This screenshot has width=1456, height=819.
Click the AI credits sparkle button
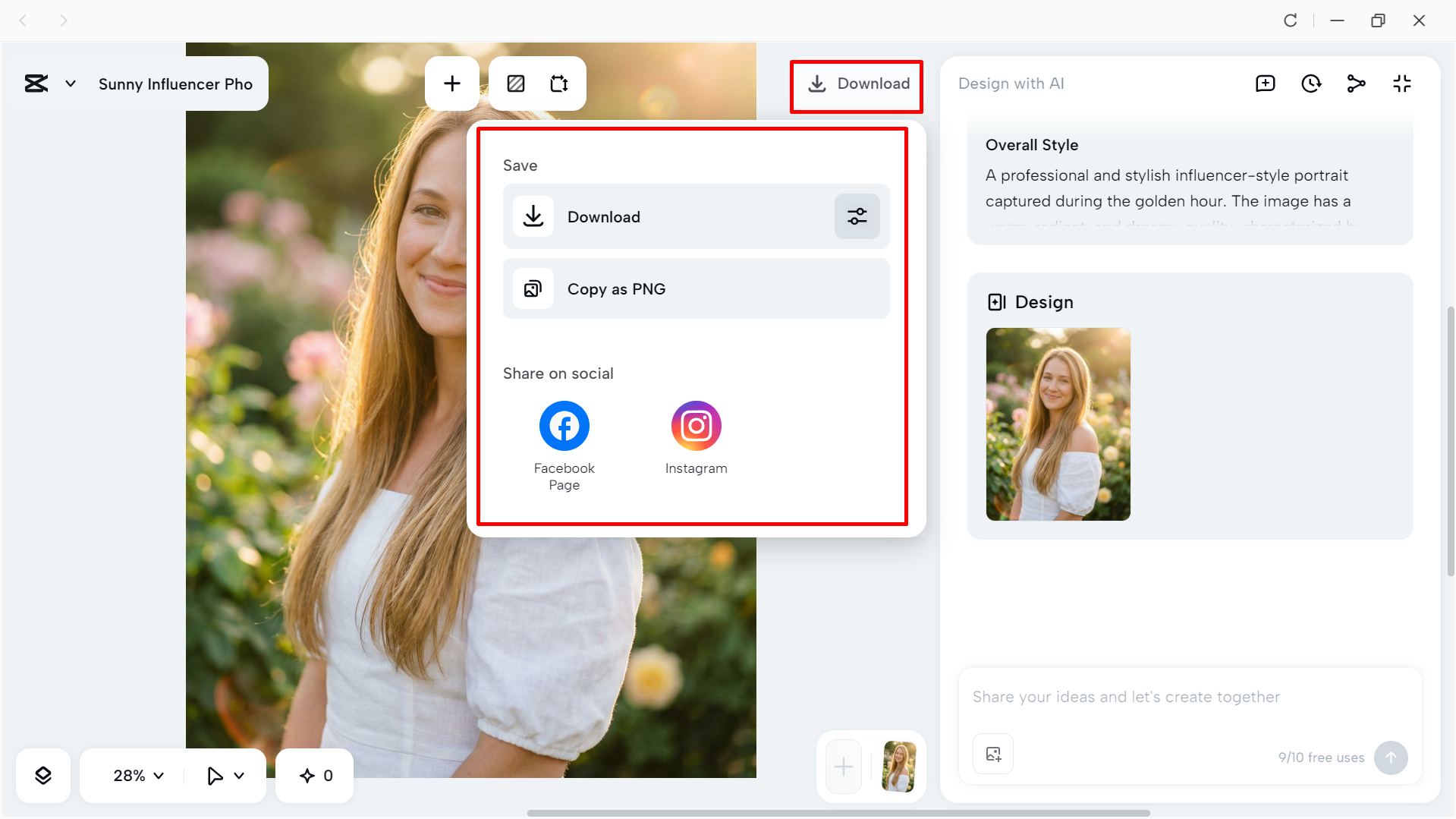pyautogui.click(x=315, y=776)
